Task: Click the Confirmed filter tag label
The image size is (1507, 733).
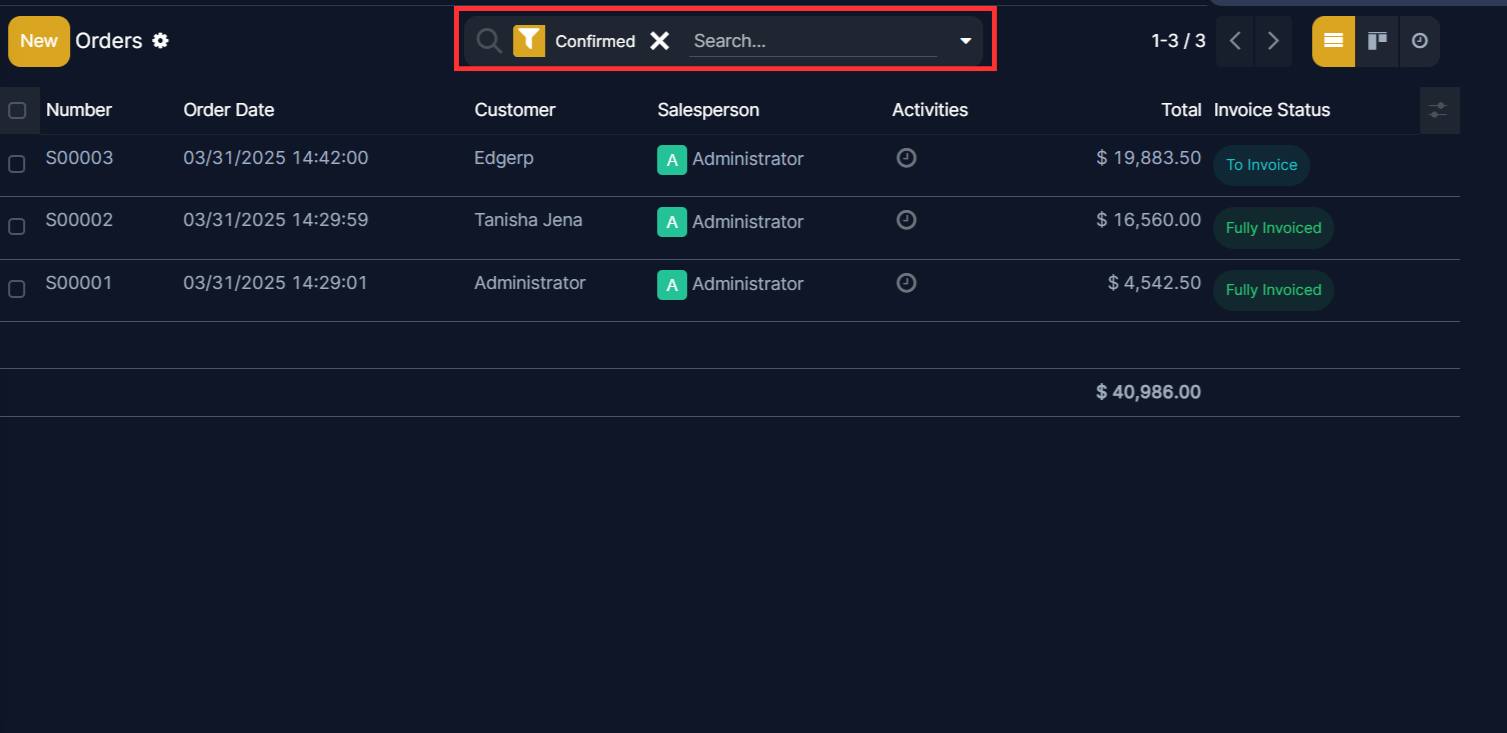Action: [x=595, y=41]
